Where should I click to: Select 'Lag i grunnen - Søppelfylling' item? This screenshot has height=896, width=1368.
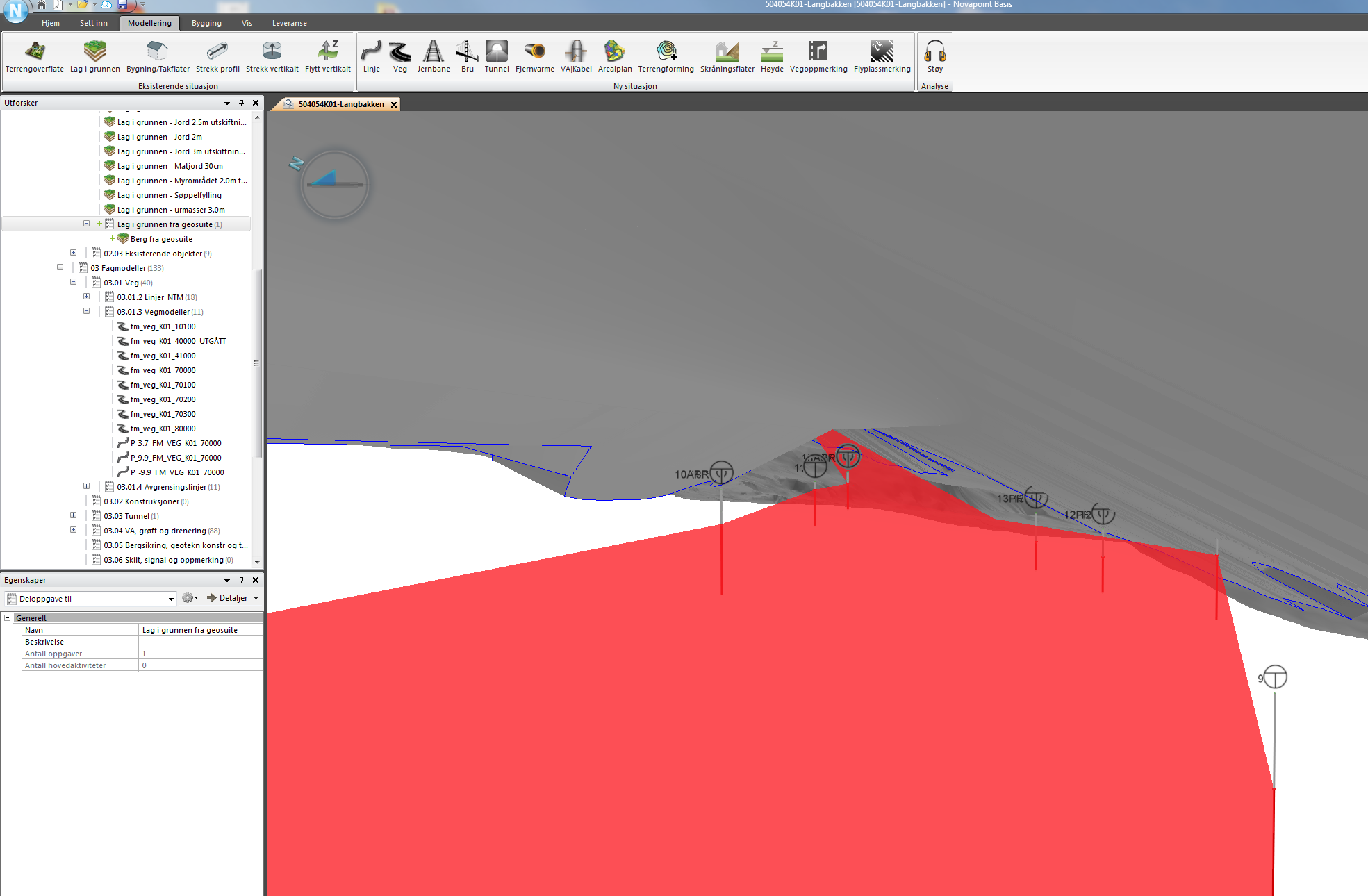(x=169, y=195)
